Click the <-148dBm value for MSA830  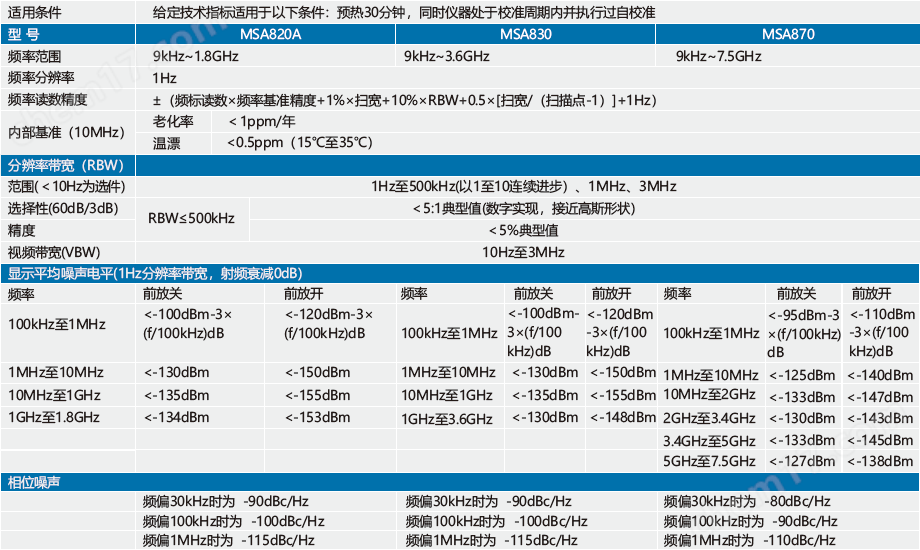[x=623, y=417]
